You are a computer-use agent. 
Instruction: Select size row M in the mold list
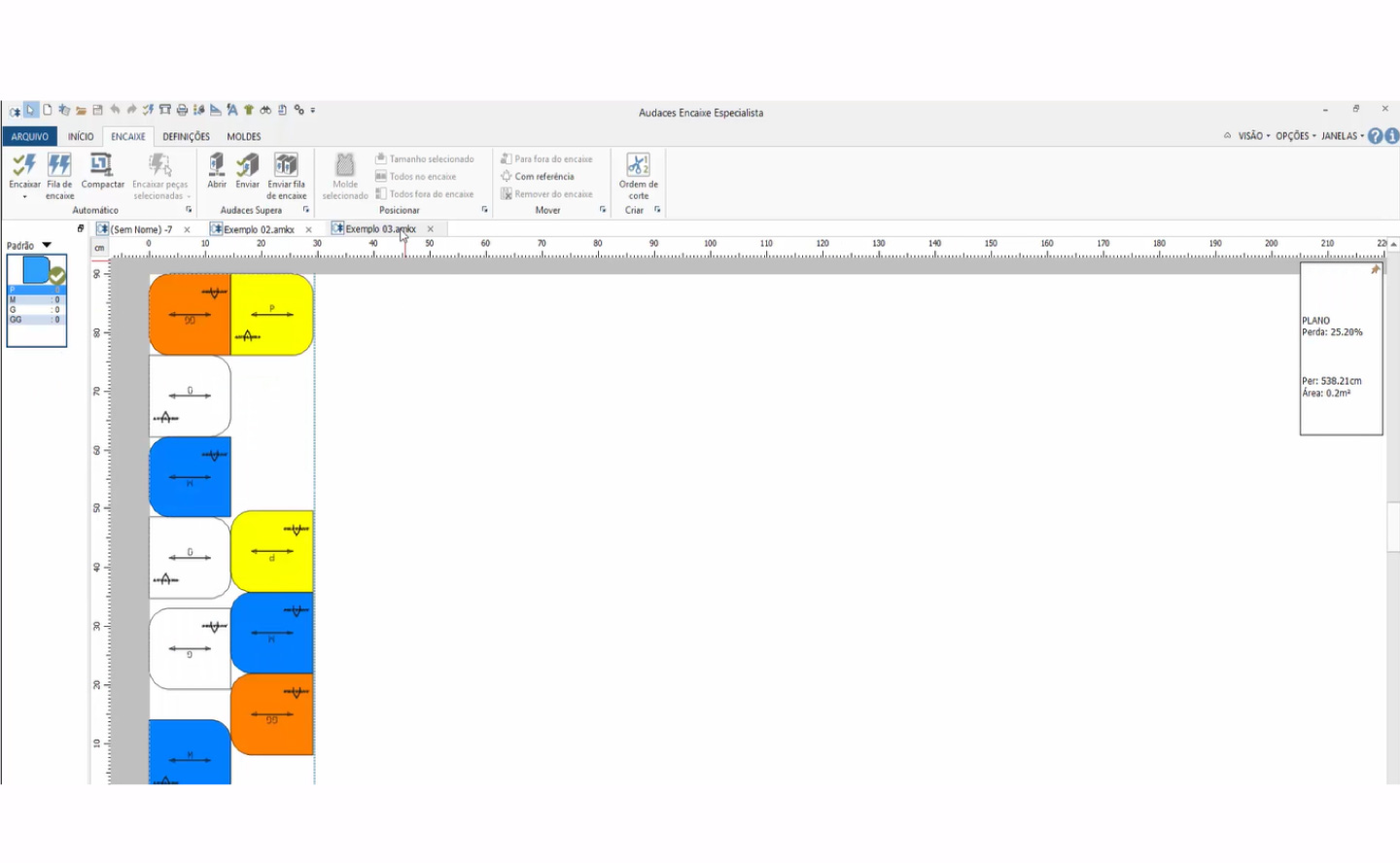pyautogui.click(x=36, y=299)
